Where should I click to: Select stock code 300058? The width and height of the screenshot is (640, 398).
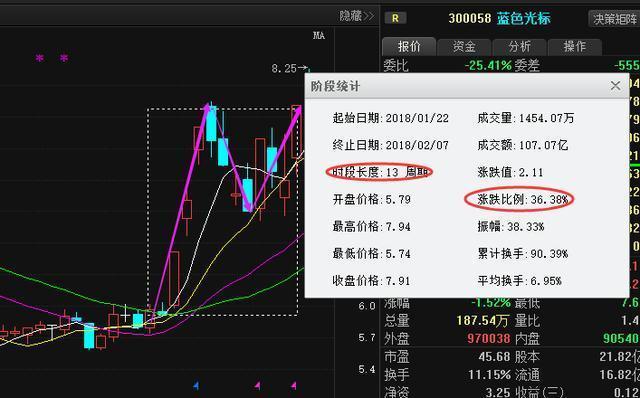[x=469, y=18]
